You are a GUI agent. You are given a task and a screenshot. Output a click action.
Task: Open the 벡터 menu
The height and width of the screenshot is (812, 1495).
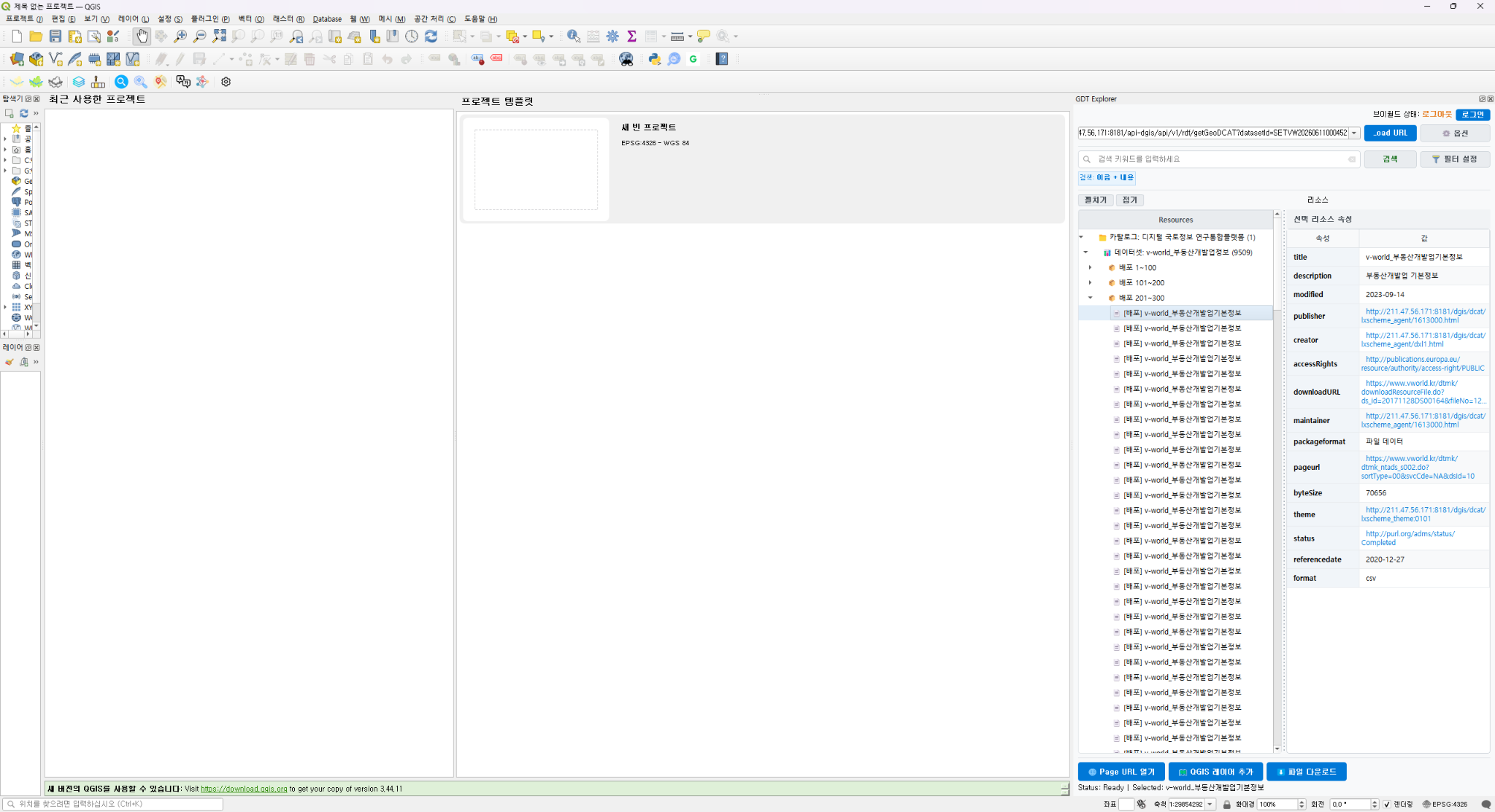[251, 19]
